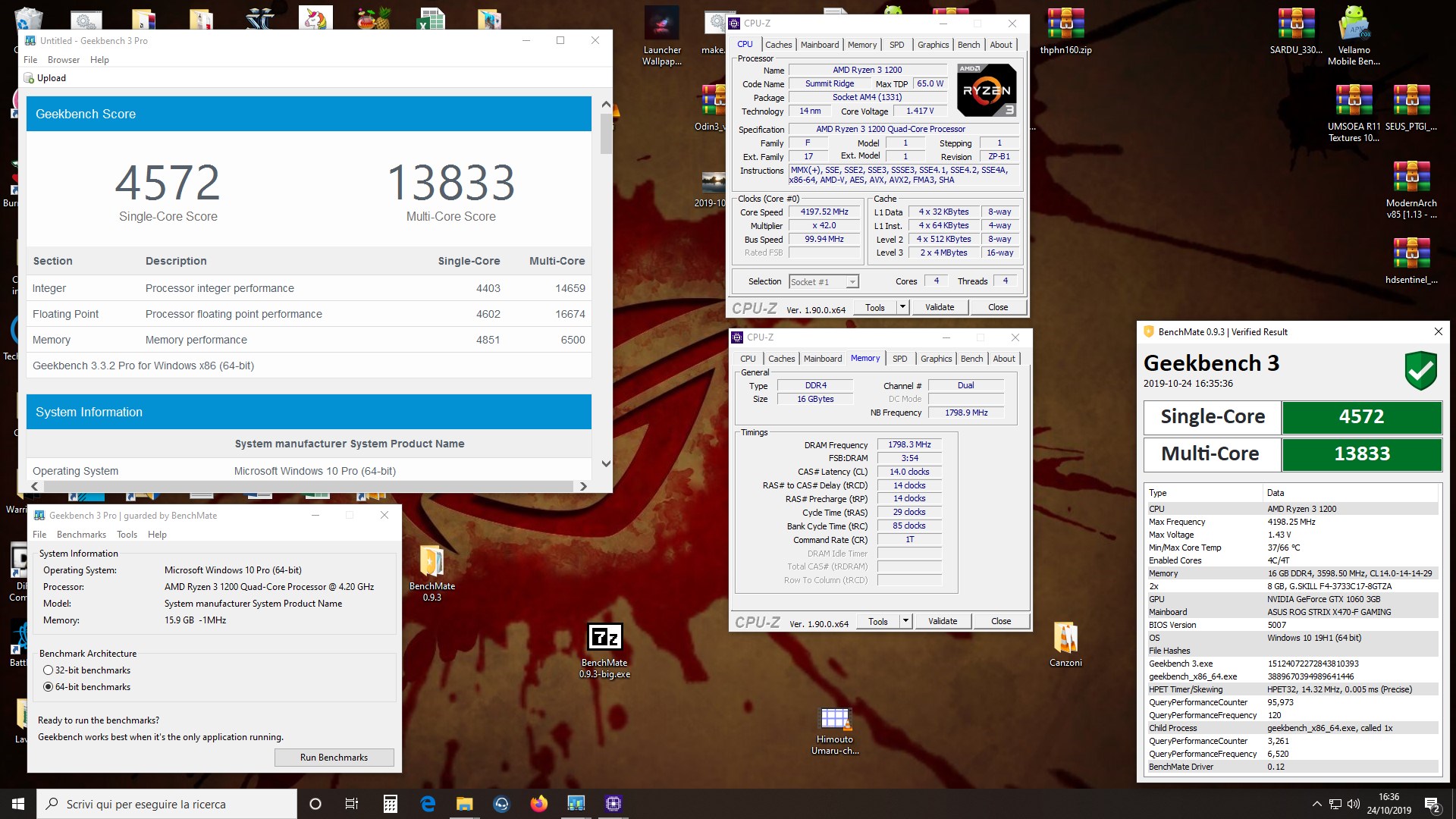The image size is (1456, 819).
Task: Launch Firefox from the taskbar
Action: (x=539, y=804)
